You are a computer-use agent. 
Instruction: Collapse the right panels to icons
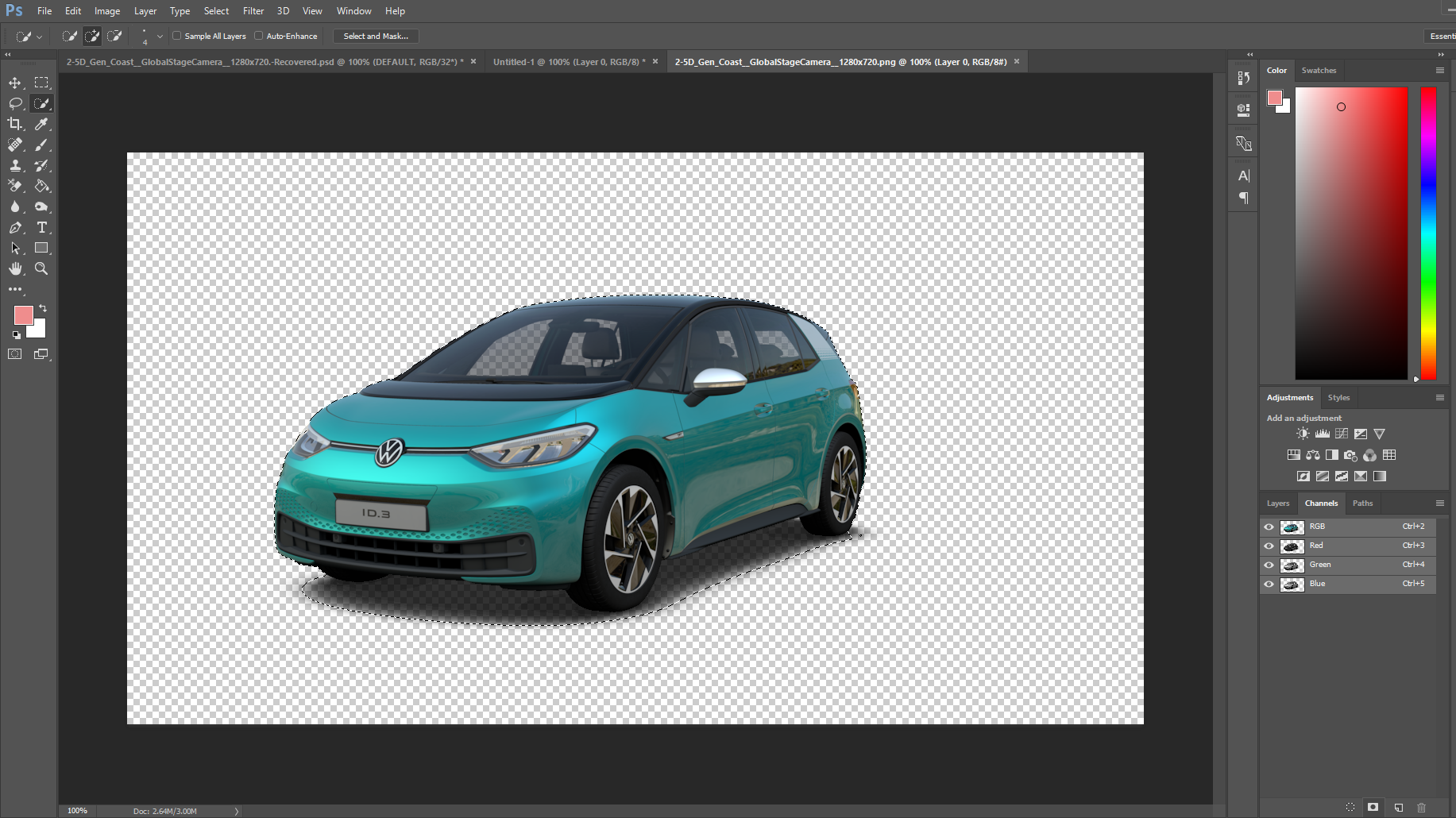click(x=1441, y=55)
